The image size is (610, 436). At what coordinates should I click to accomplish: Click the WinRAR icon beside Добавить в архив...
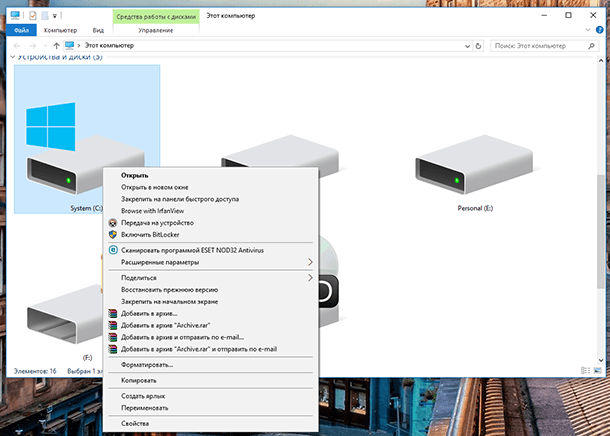(113, 313)
